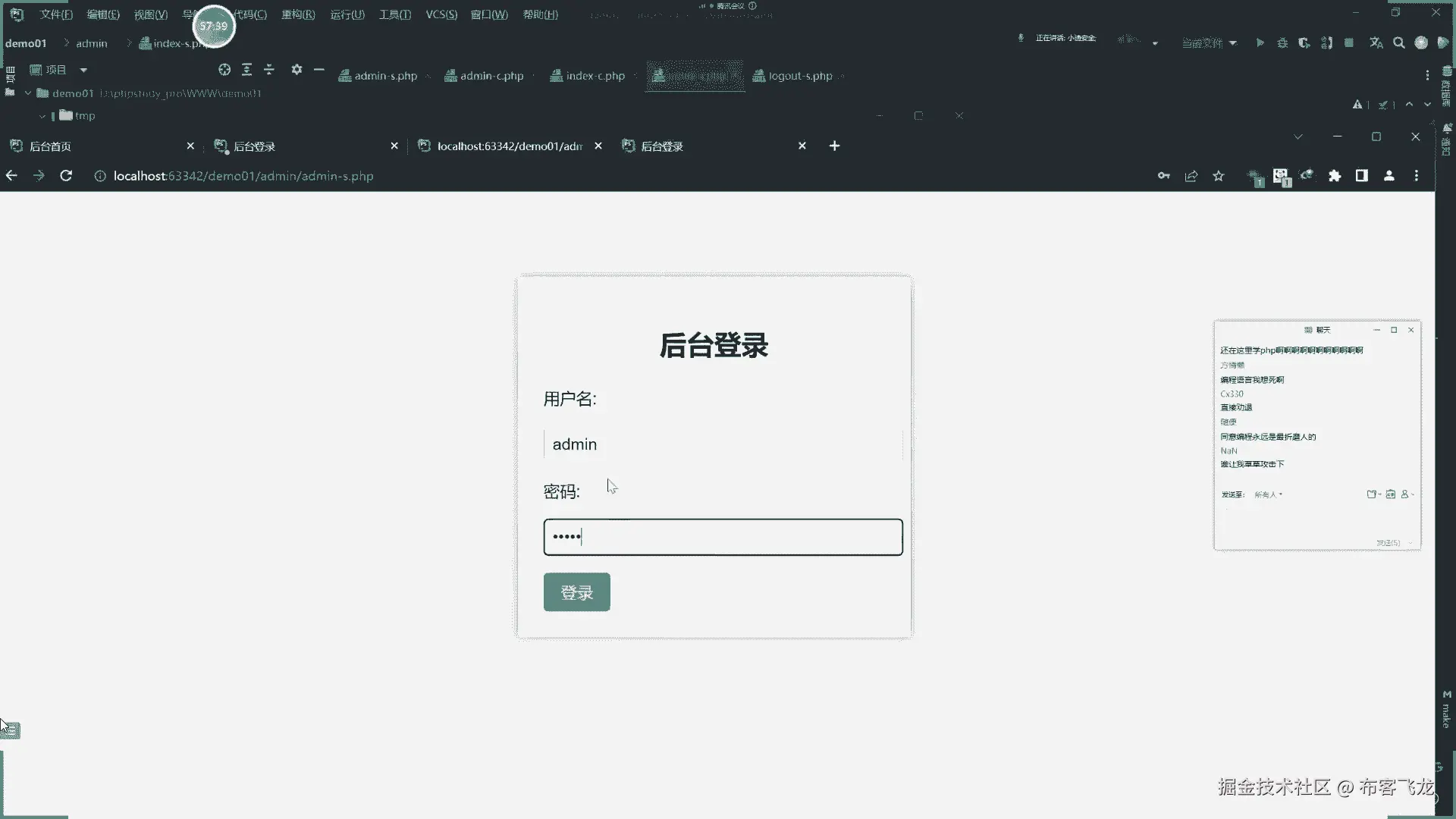Click the admin username input field
Viewport: 1456px width, 819px height.
[x=722, y=444]
